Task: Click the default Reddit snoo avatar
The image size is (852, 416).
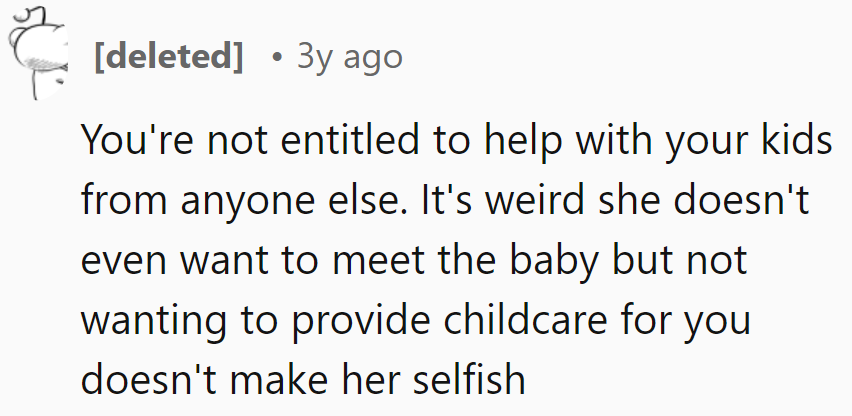Action: (x=38, y=53)
